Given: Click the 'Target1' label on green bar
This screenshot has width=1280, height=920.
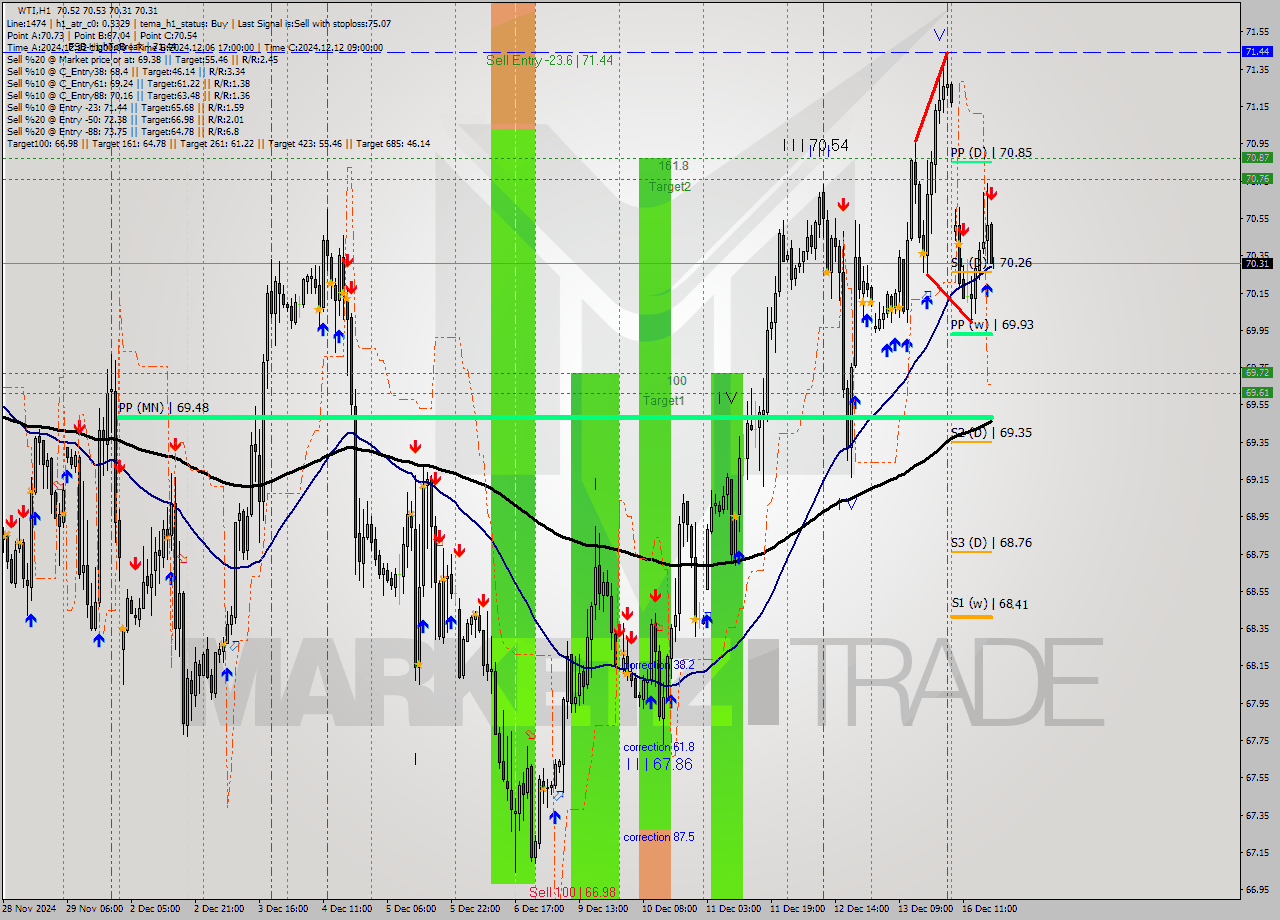Looking at the screenshot, I should tap(663, 400).
